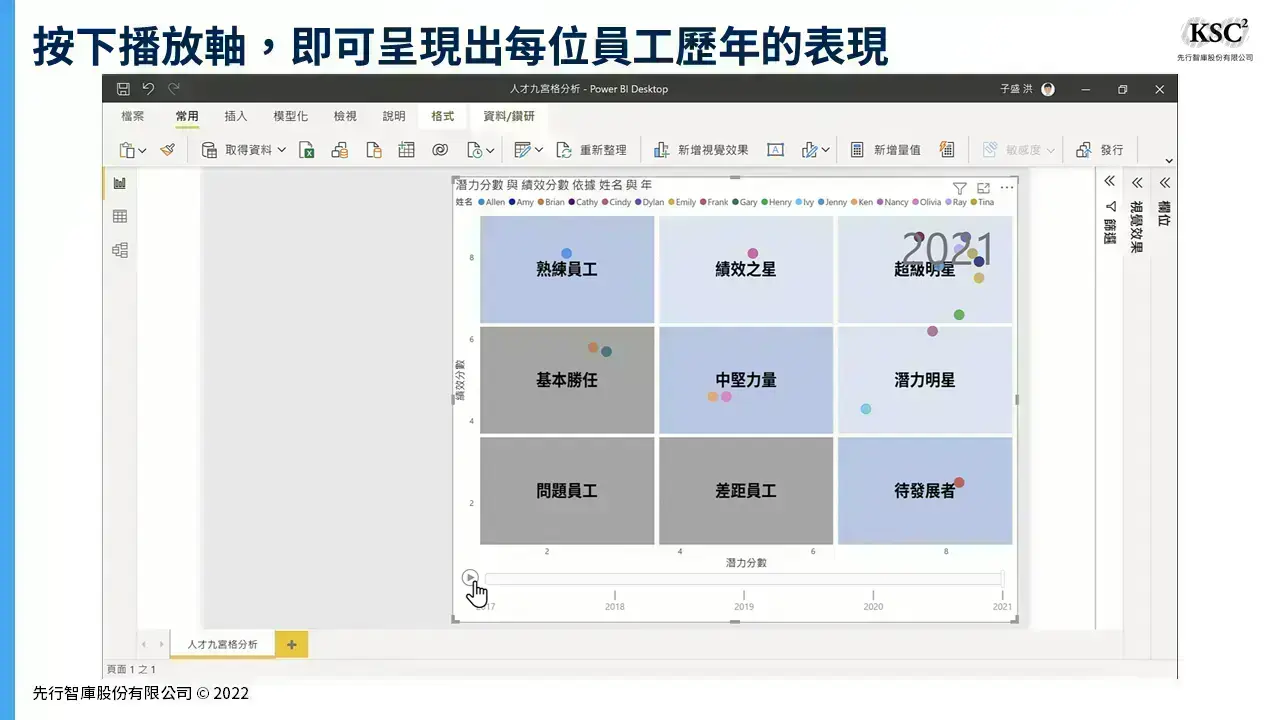This screenshot has height=720, width=1280.
Task: Click the Redo arrow icon
Action: (174, 89)
